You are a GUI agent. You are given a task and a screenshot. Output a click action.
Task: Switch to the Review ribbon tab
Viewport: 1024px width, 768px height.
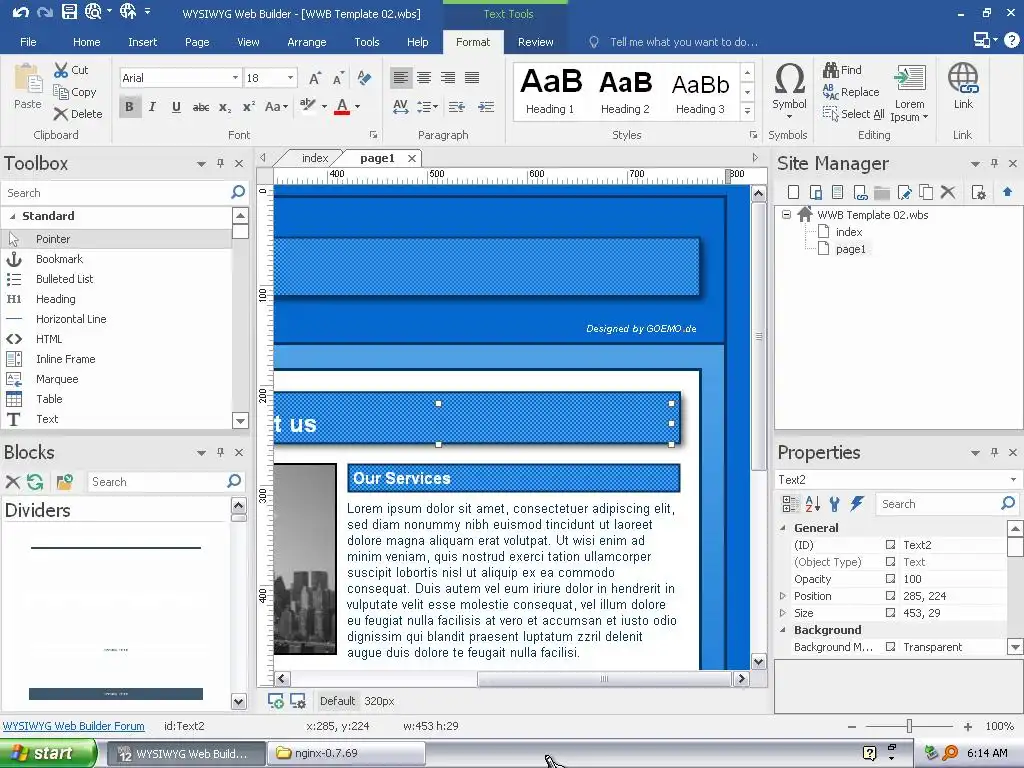pyautogui.click(x=536, y=42)
